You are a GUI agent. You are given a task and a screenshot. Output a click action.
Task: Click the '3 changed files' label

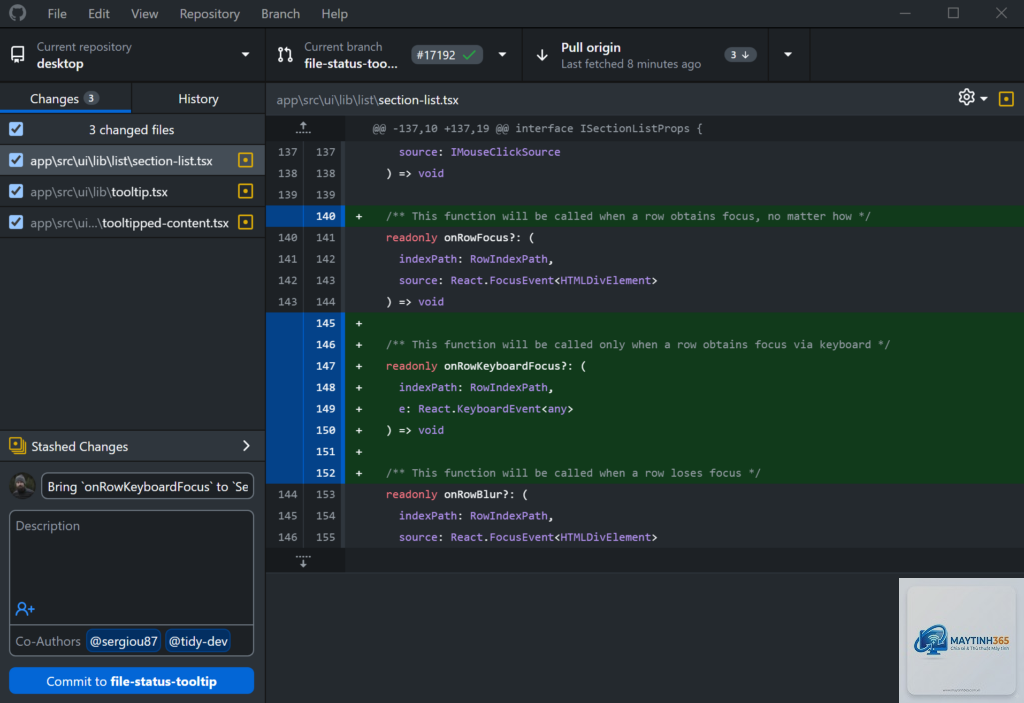tap(131, 129)
